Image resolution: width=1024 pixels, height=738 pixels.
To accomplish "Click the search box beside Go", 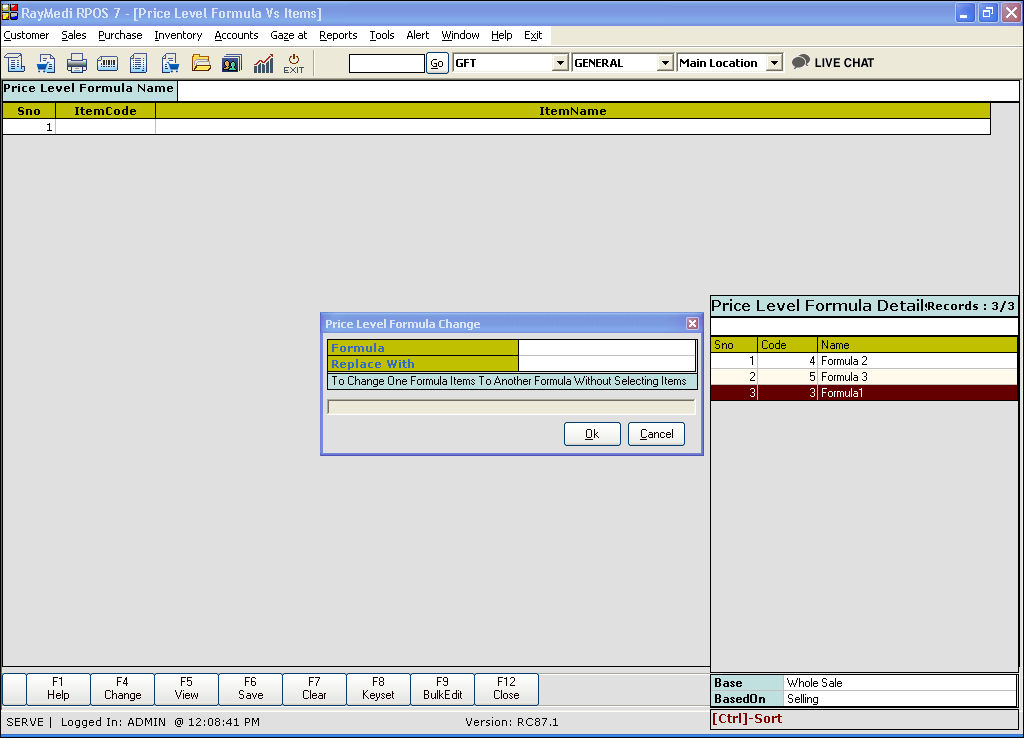I will 387,63.
